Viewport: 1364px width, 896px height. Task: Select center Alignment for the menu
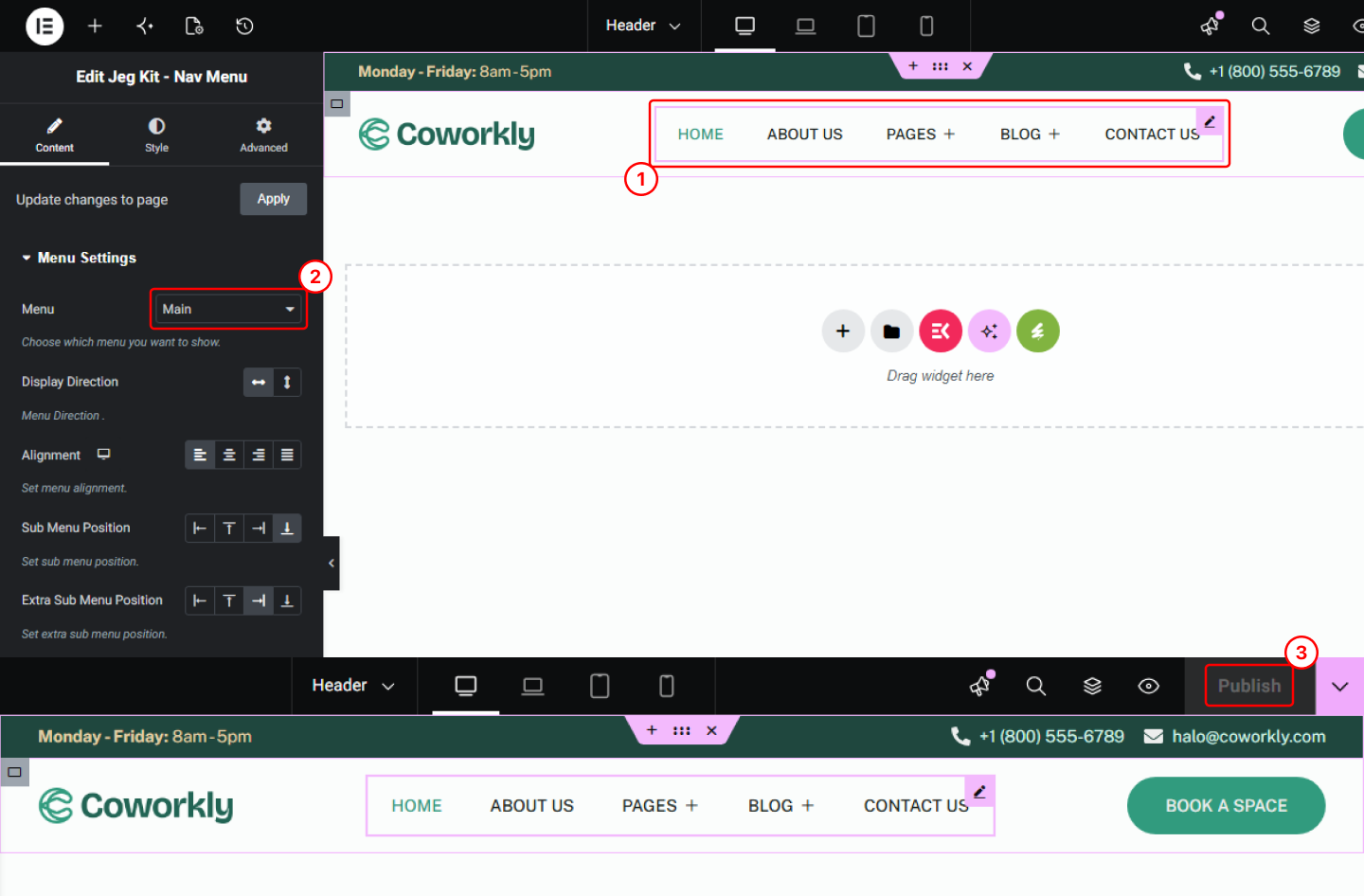point(229,455)
